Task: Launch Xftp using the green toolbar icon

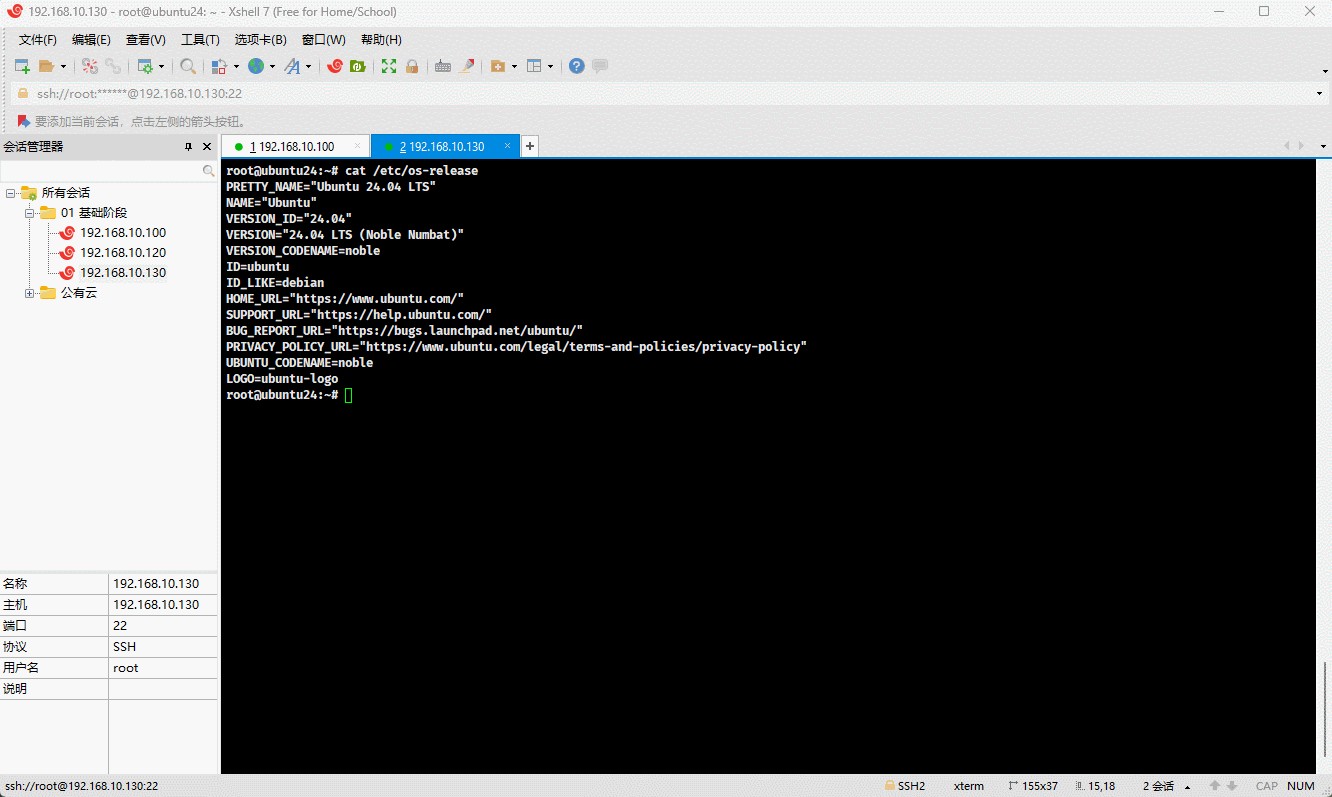Action: point(357,66)
